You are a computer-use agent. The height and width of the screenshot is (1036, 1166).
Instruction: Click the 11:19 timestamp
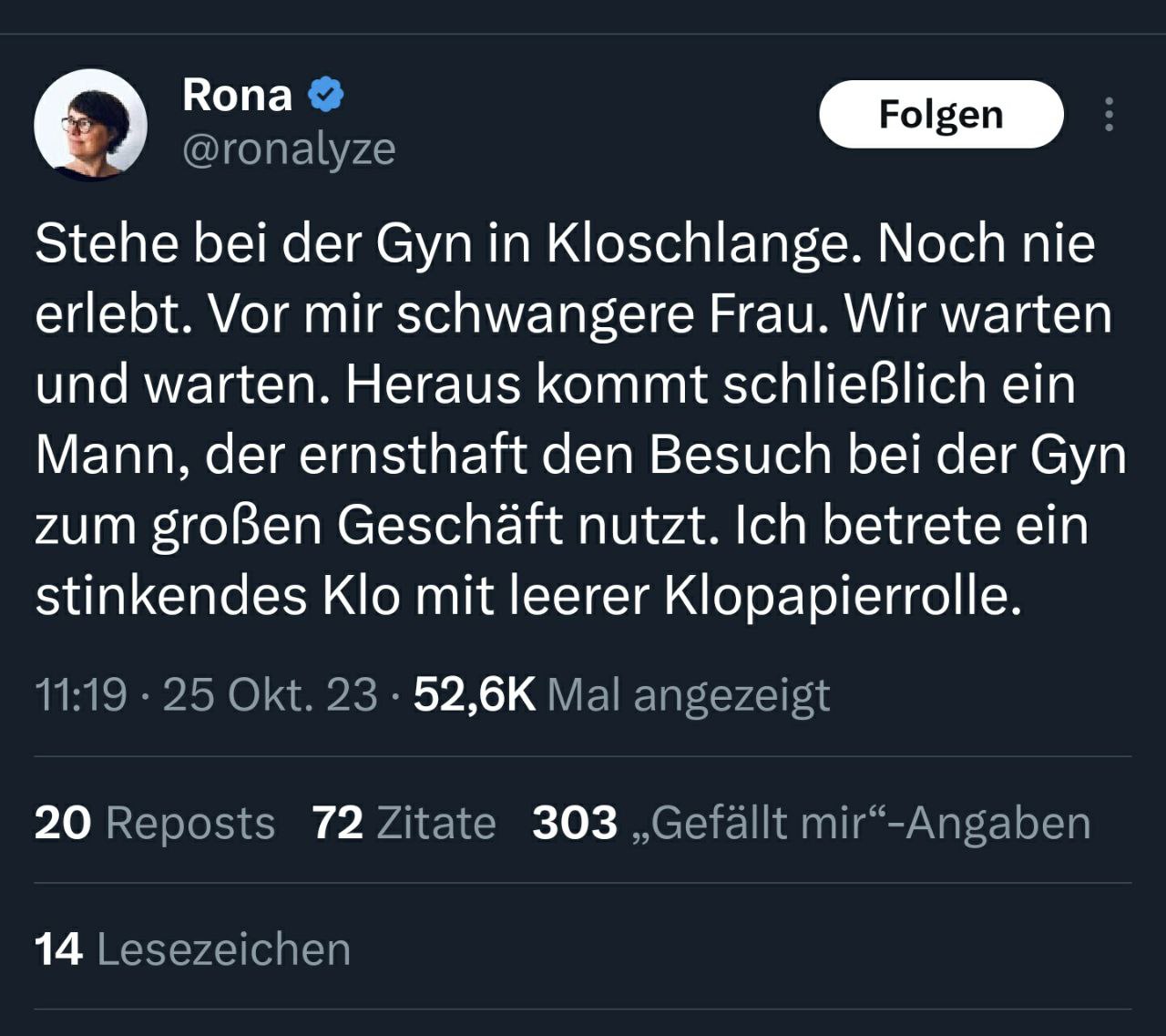click(x=80, y=695)
